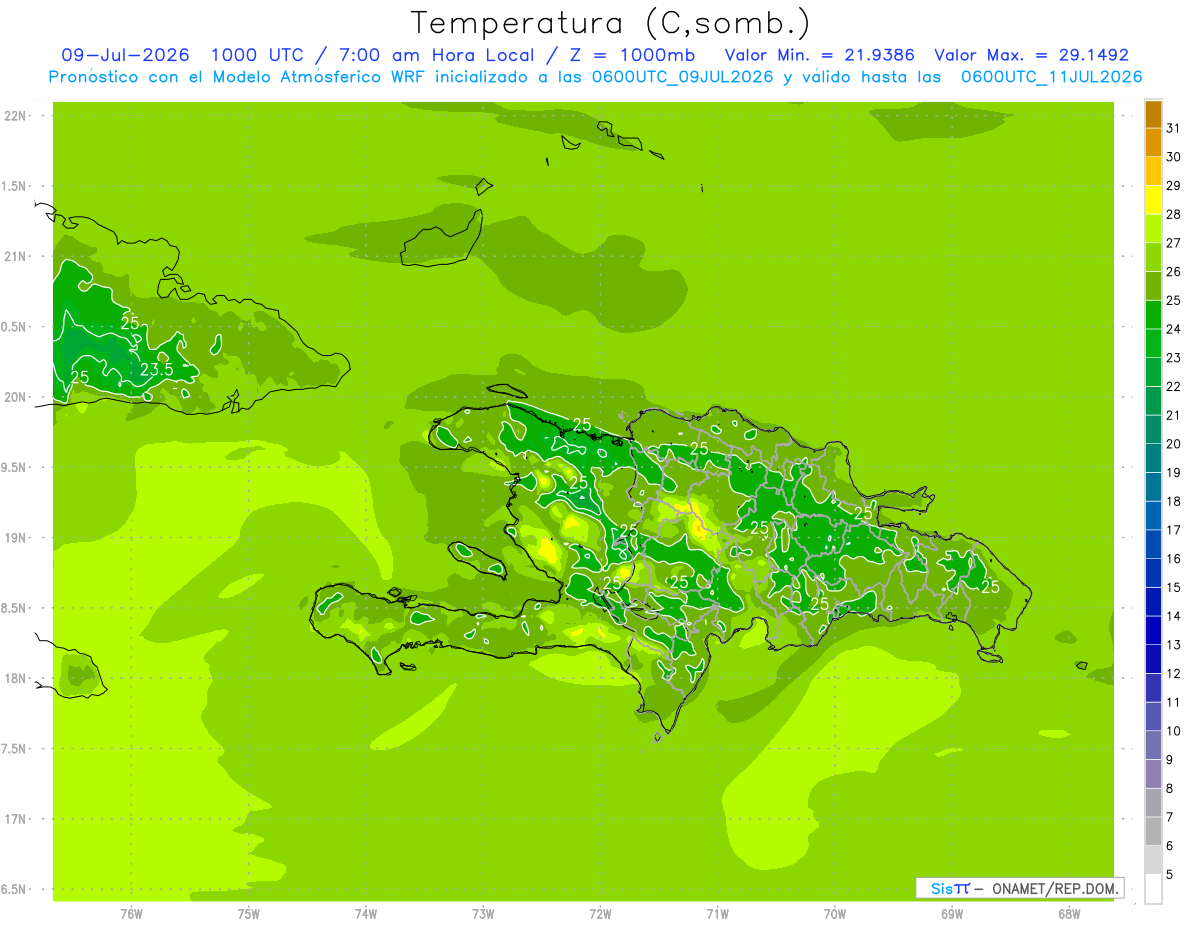The width and height of the screenshot is (1200, 927).
Task: Pick the yellow swatch between 28 and 29
Action: [1153, 200]
